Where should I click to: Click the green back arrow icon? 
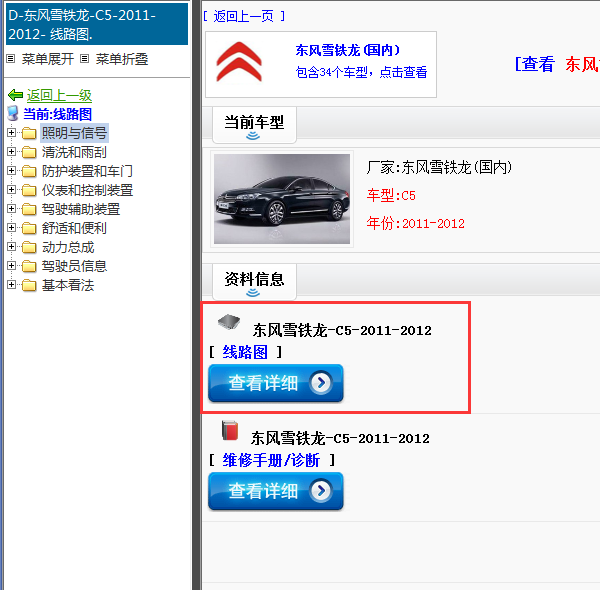[x=15, y=95]
